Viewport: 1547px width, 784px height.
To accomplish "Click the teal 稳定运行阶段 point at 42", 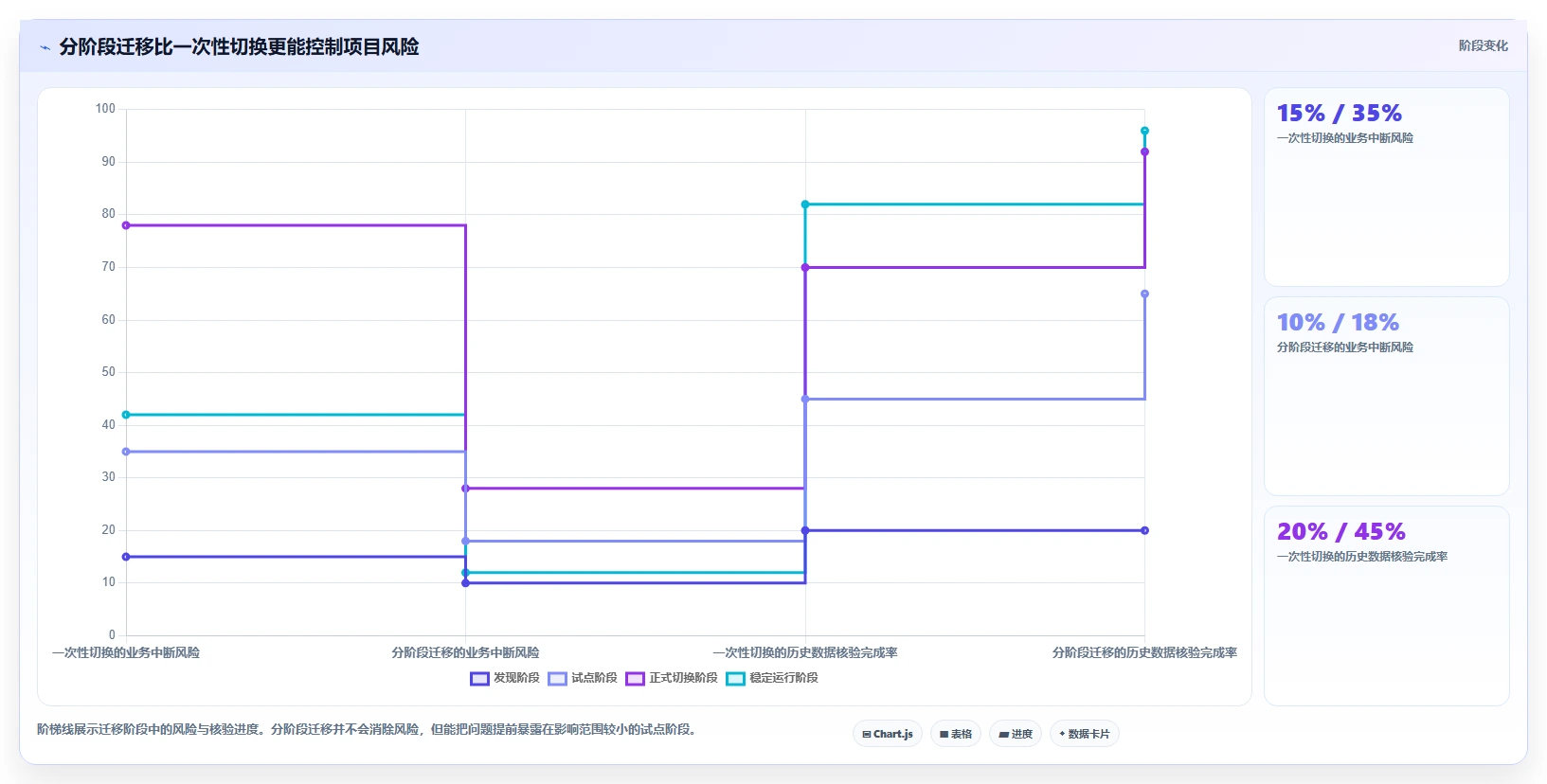I will 126,415.
